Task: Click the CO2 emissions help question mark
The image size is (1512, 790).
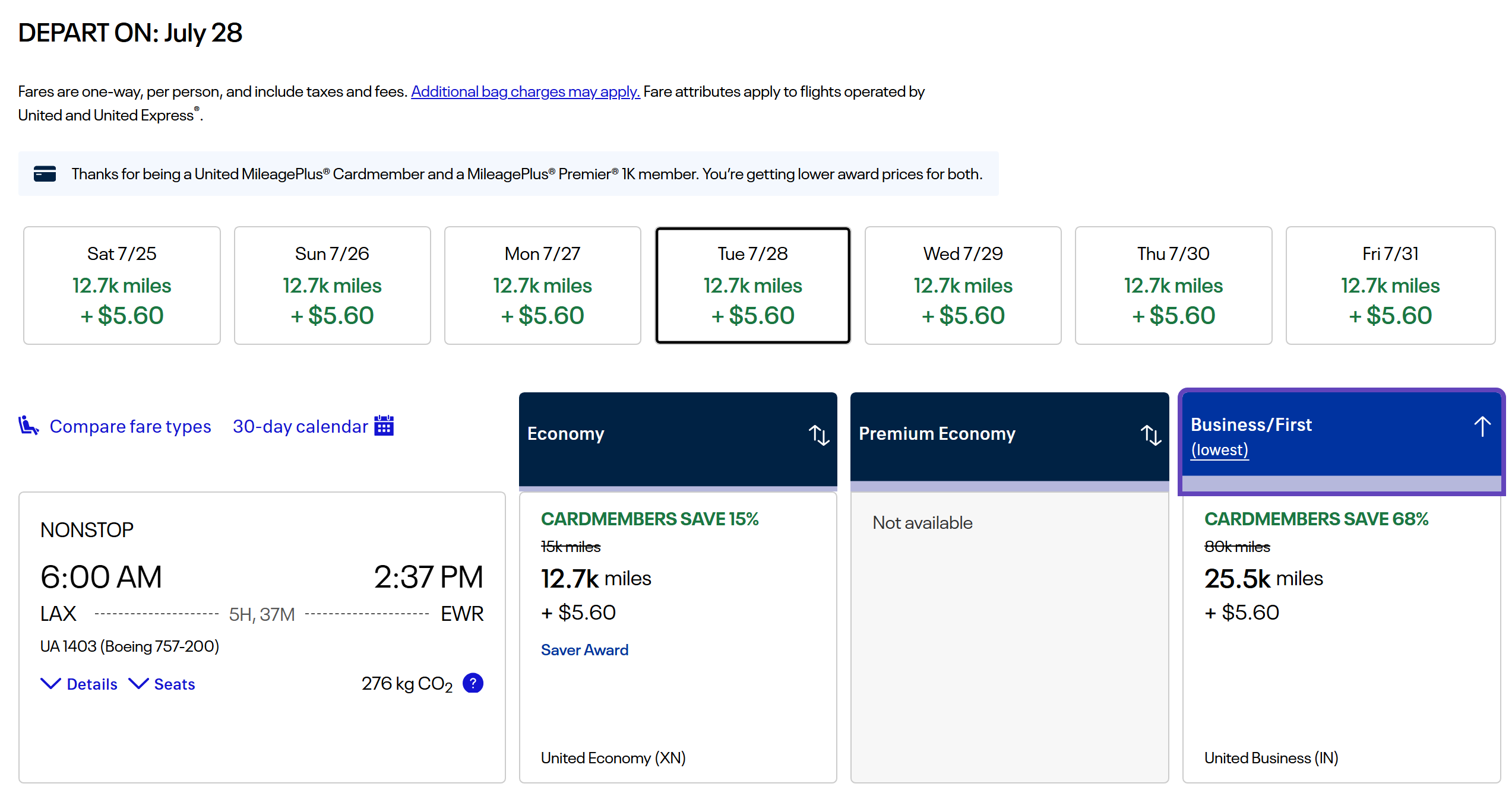Action: click(473, 683)
